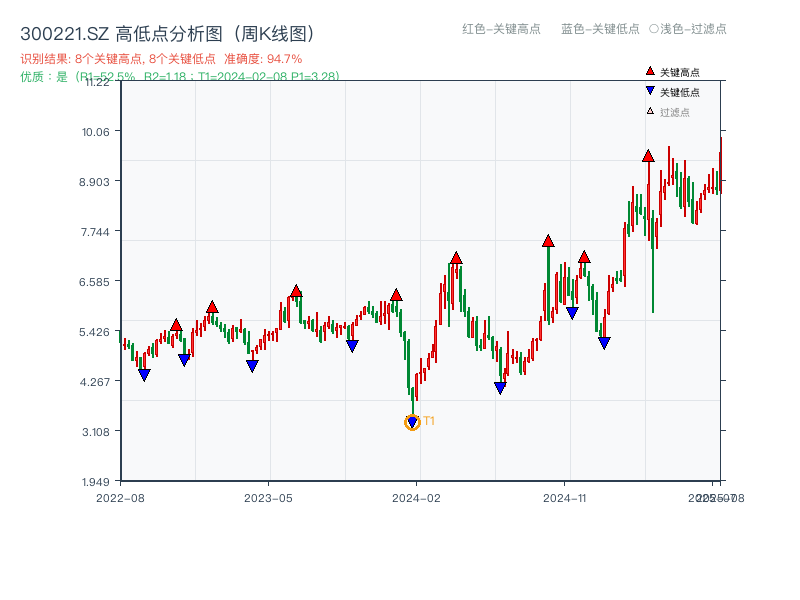Click red high marker just after 2024-11

point(584,257)
